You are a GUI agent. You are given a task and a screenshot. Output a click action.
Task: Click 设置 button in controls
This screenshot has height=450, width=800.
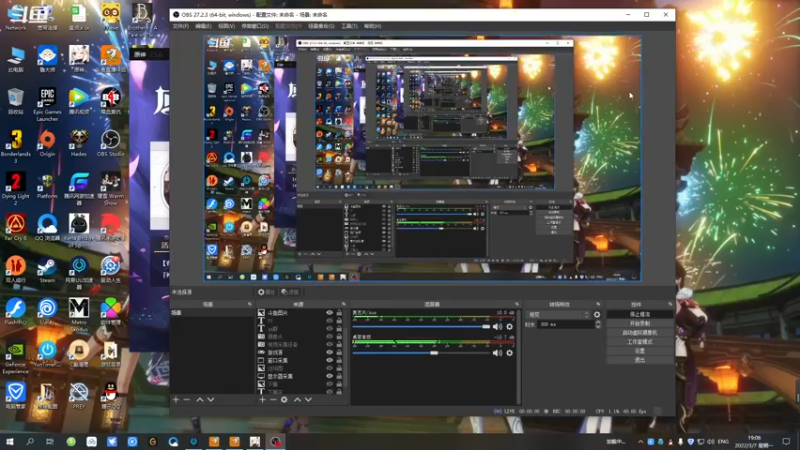640,351
